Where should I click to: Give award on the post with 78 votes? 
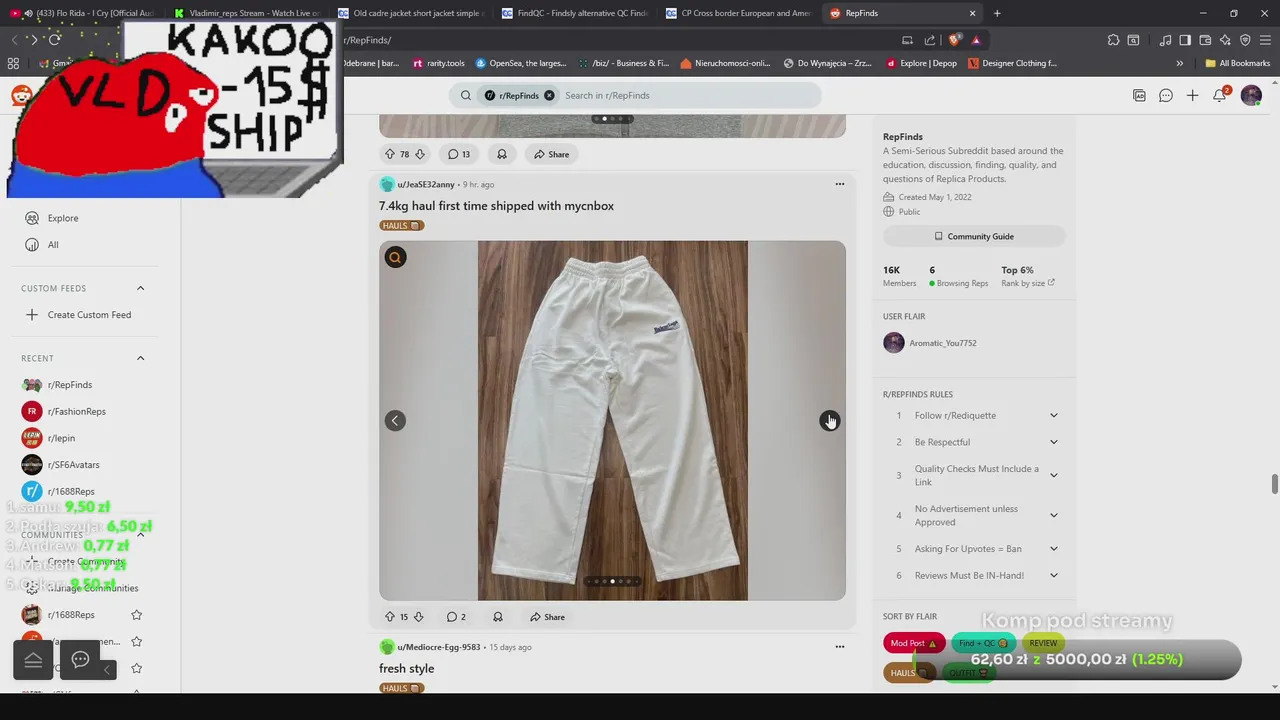[502, 154]
